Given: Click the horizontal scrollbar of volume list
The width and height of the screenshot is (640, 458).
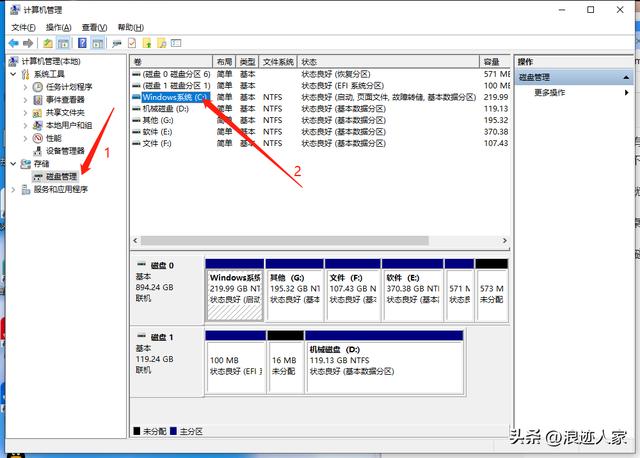Looking at the screenshot, I should 284,240.
